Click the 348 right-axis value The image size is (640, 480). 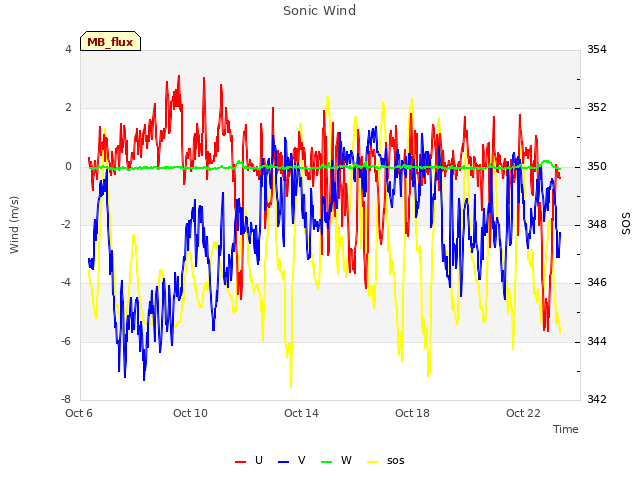pyautogui.click(x=597, y=225)
